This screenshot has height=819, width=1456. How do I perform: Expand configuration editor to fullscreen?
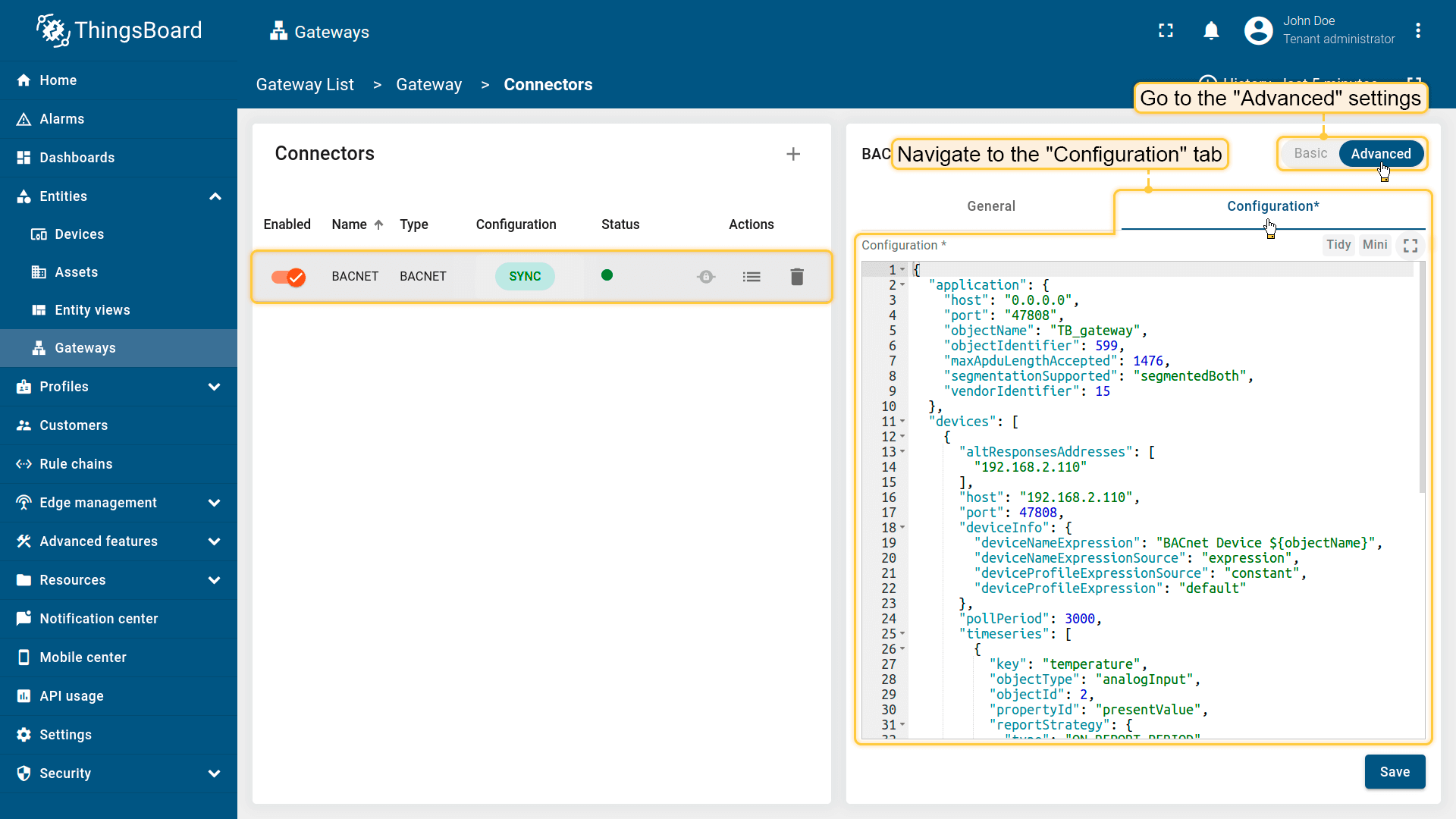click(x=1410, y=246)
